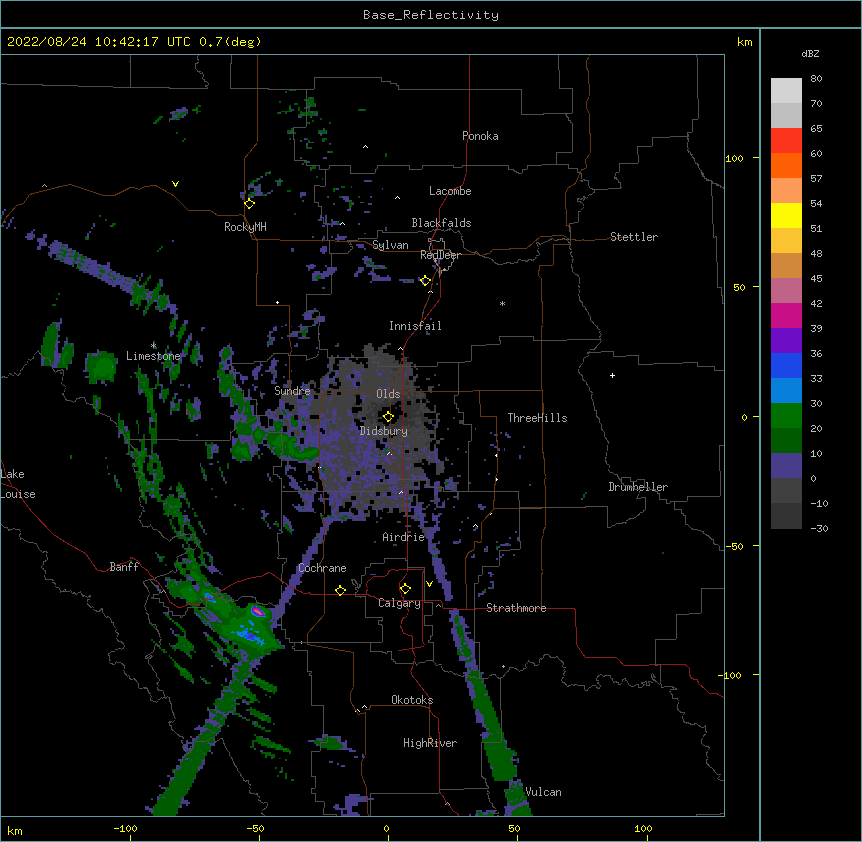This screenshot has width=862, height=842.
Task: Select the asterisk marker east of Innisfail
Action: [502, 303]
